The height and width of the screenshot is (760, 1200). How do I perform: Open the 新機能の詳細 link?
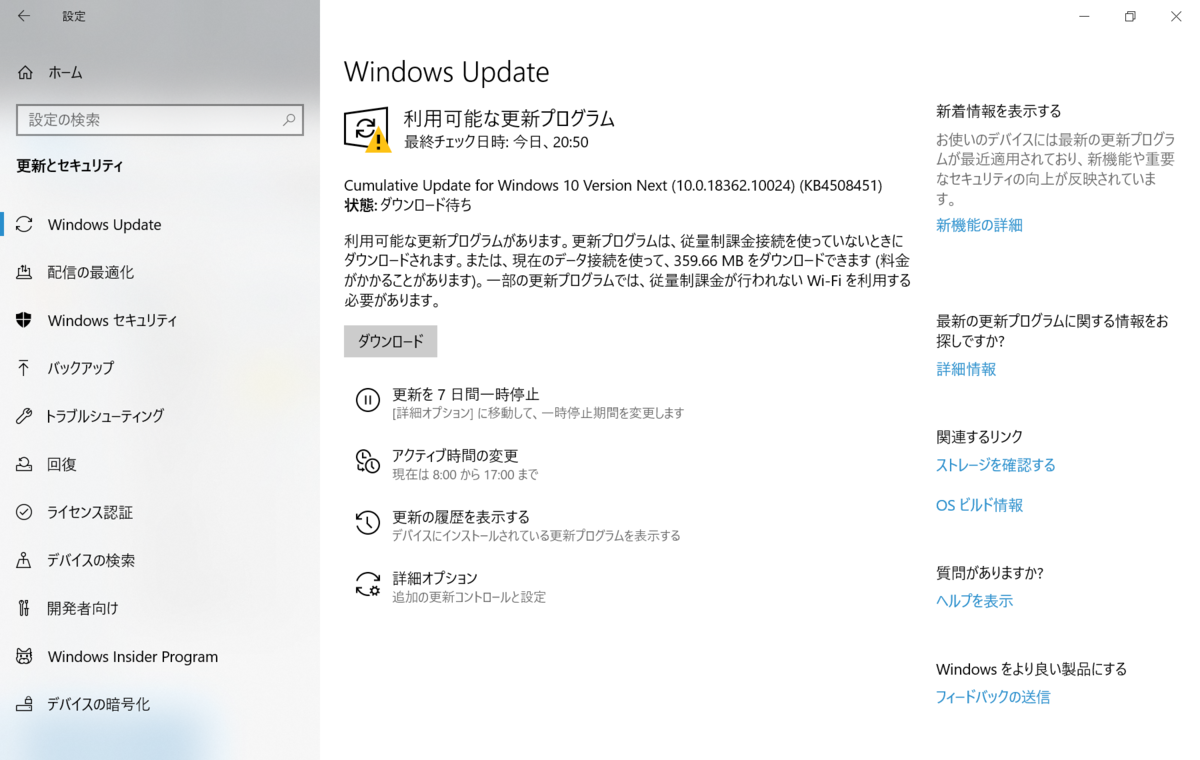(979, 225)
